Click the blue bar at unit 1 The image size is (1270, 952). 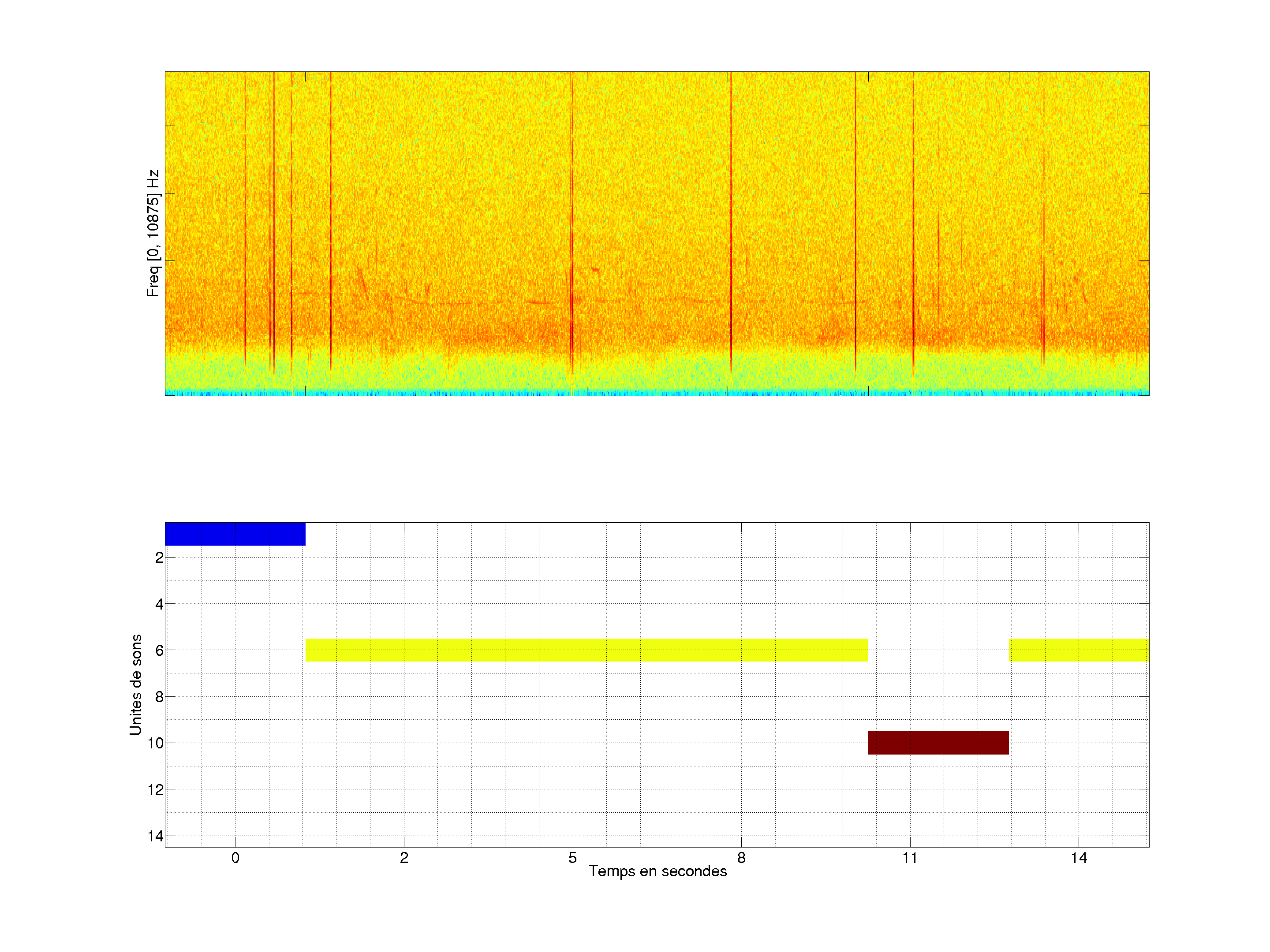click(x=235, y=534)
